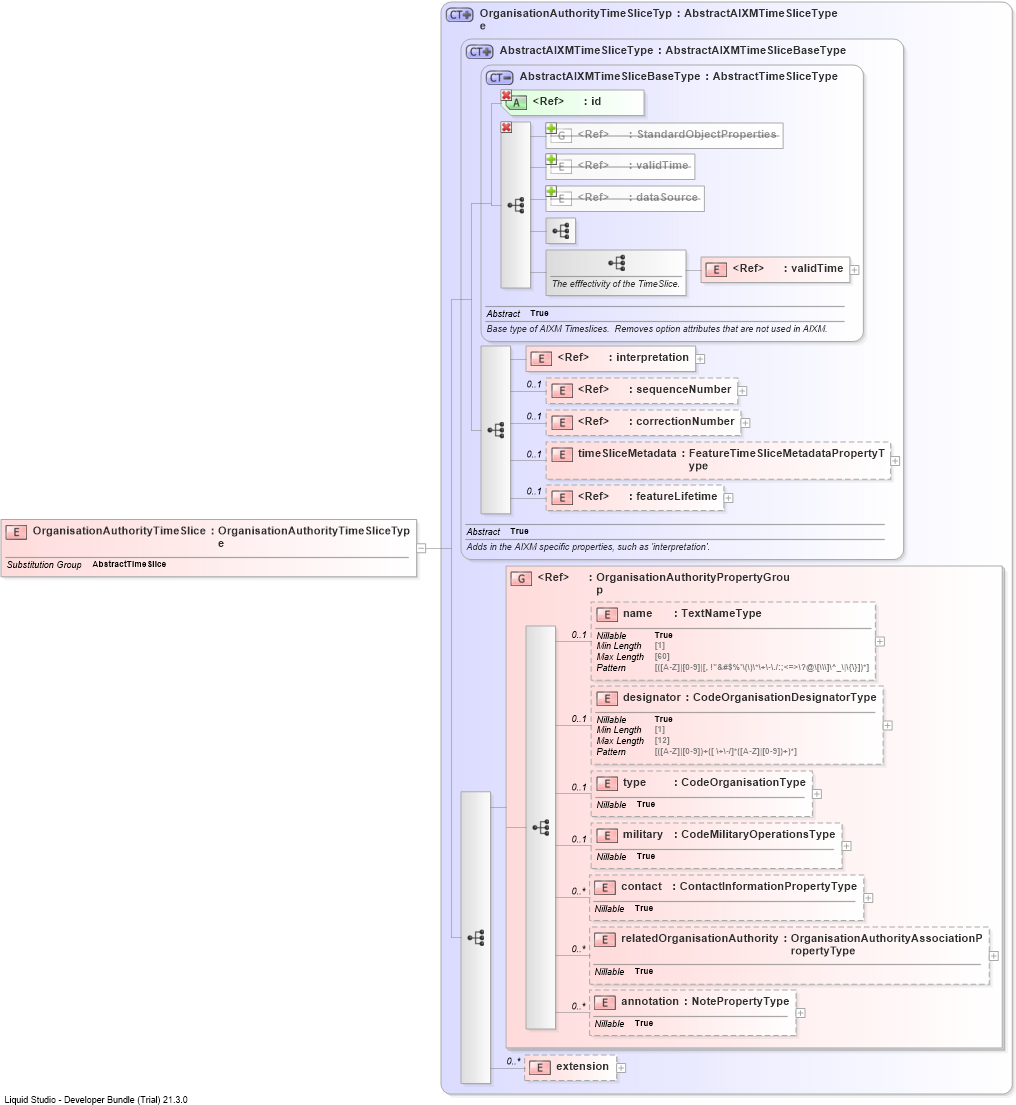Click the E icon of annotation element
This screenshot has width=1016, height=1105.
point(605,1003)
